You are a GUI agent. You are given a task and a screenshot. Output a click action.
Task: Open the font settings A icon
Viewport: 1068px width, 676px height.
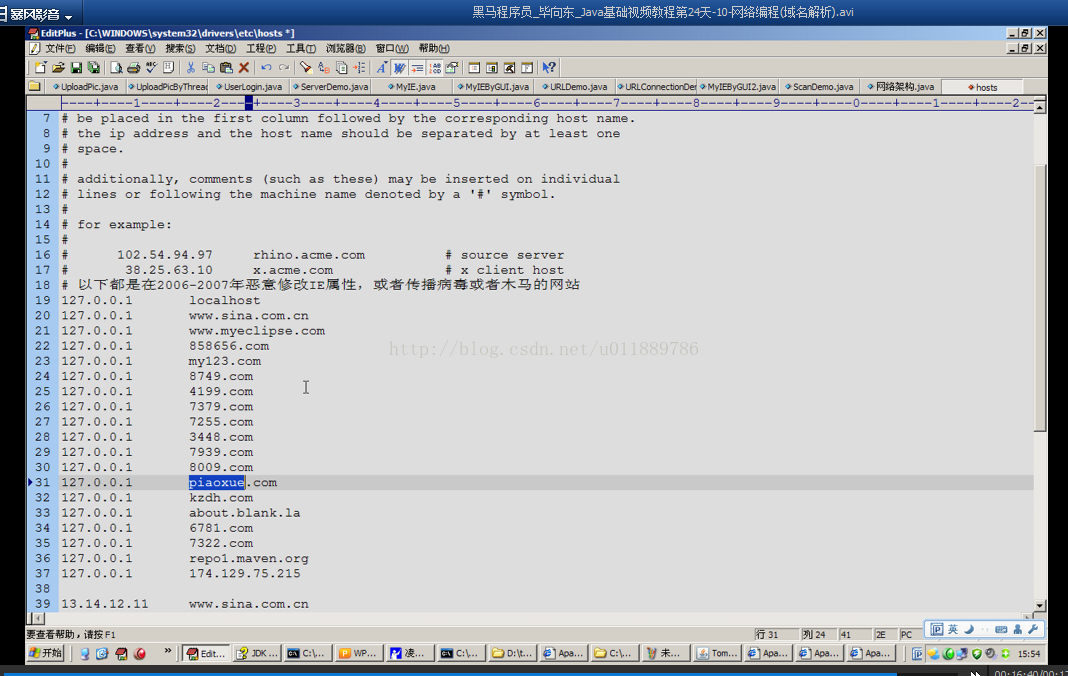tap(381, 67)
